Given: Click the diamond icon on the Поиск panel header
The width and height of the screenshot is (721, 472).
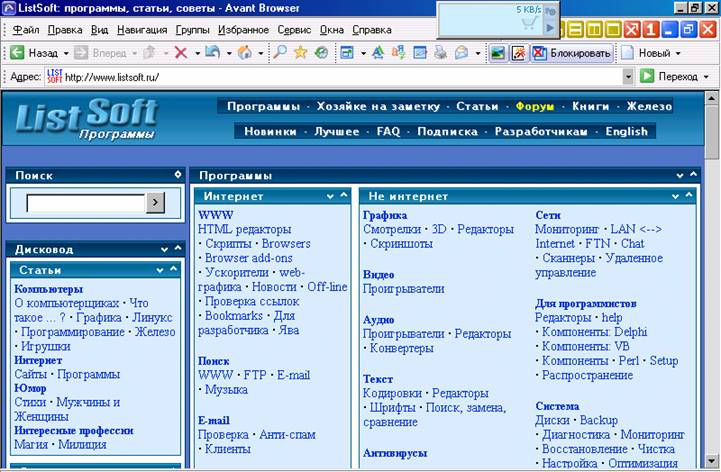Looking at the screenshot, I should [178, 174].
